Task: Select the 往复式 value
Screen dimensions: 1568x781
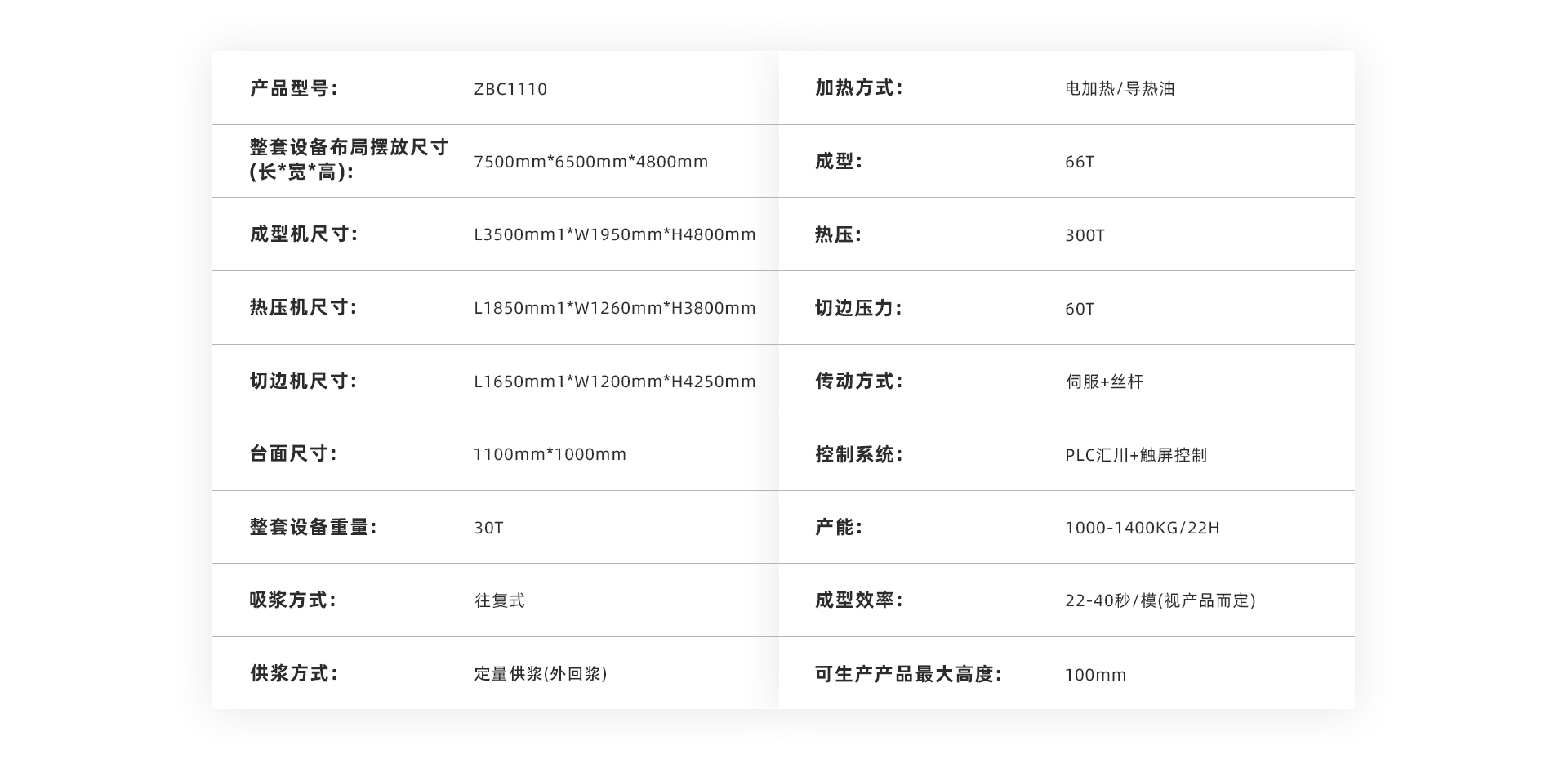Action: click(500, 600)
